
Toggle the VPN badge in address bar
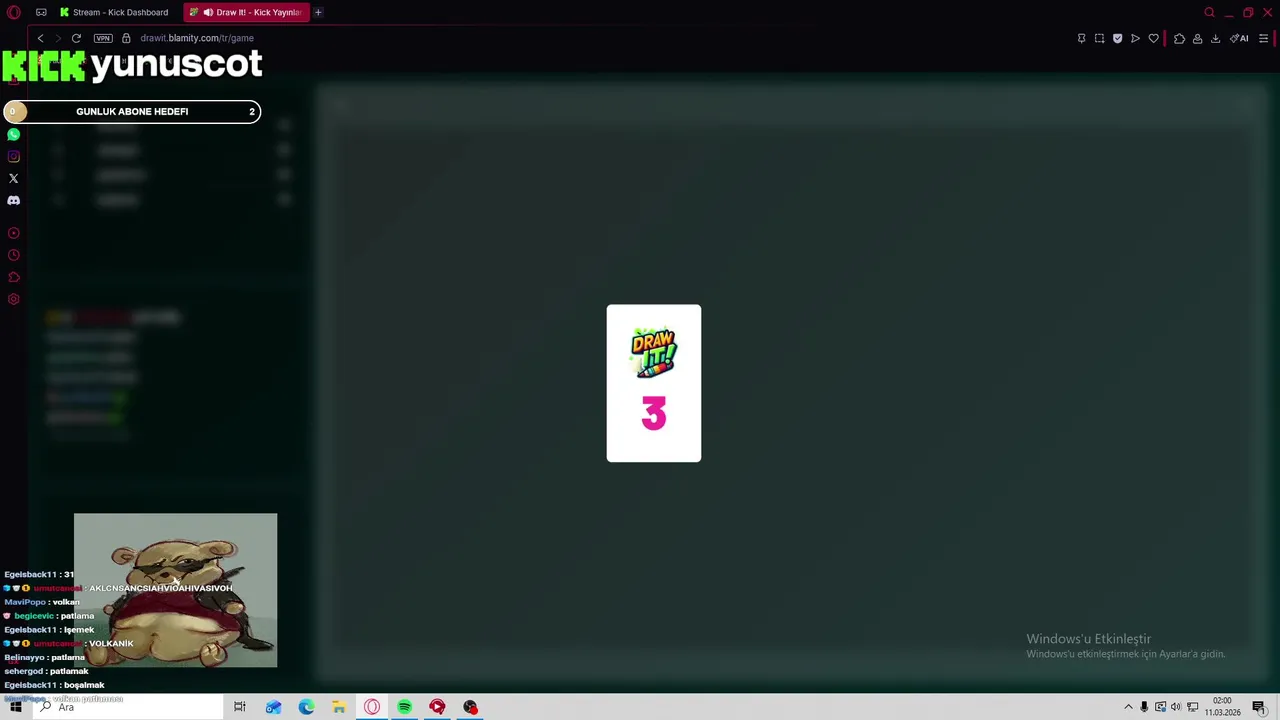[103, 38]
